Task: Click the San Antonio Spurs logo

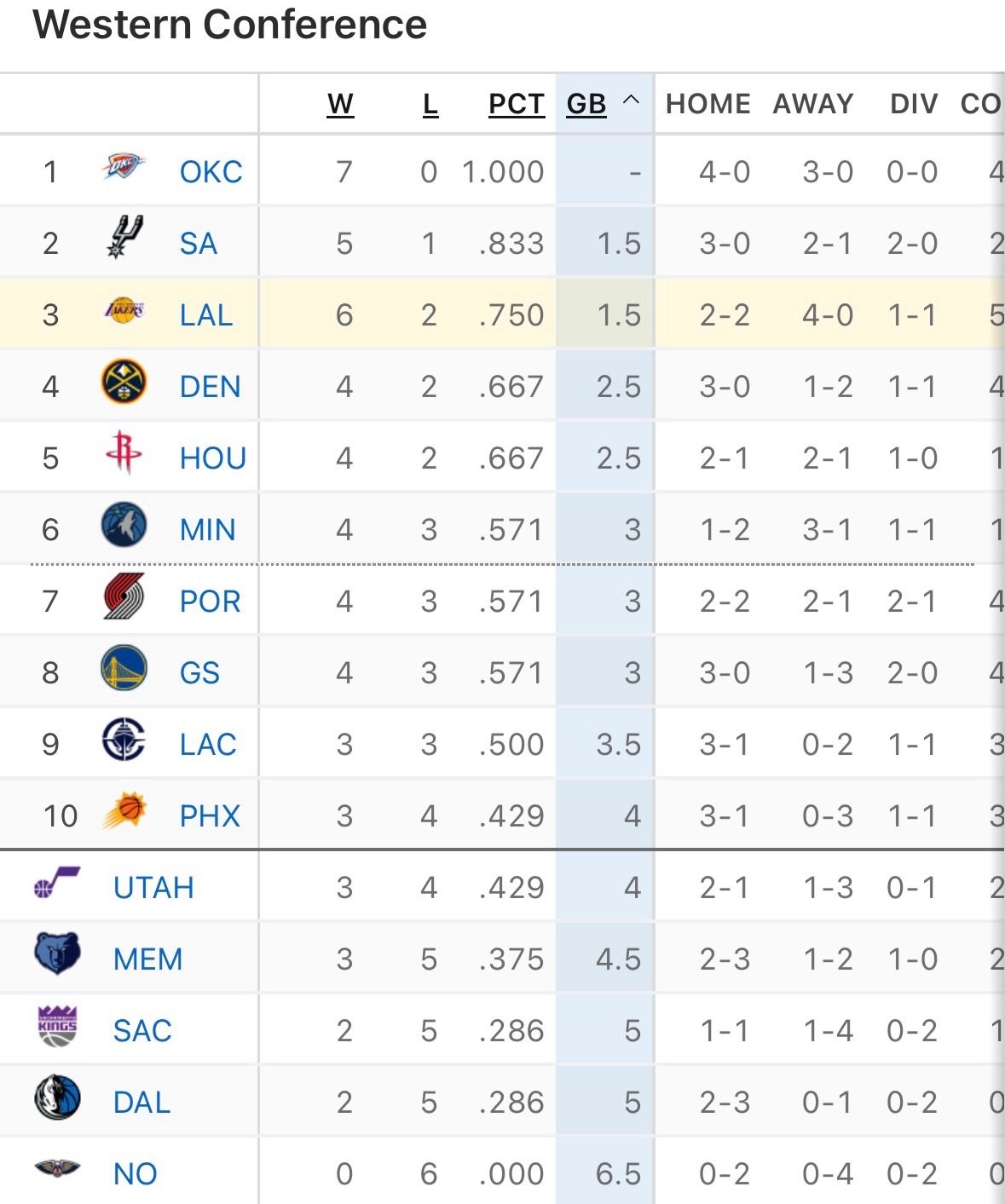Action: click(124, 238)
